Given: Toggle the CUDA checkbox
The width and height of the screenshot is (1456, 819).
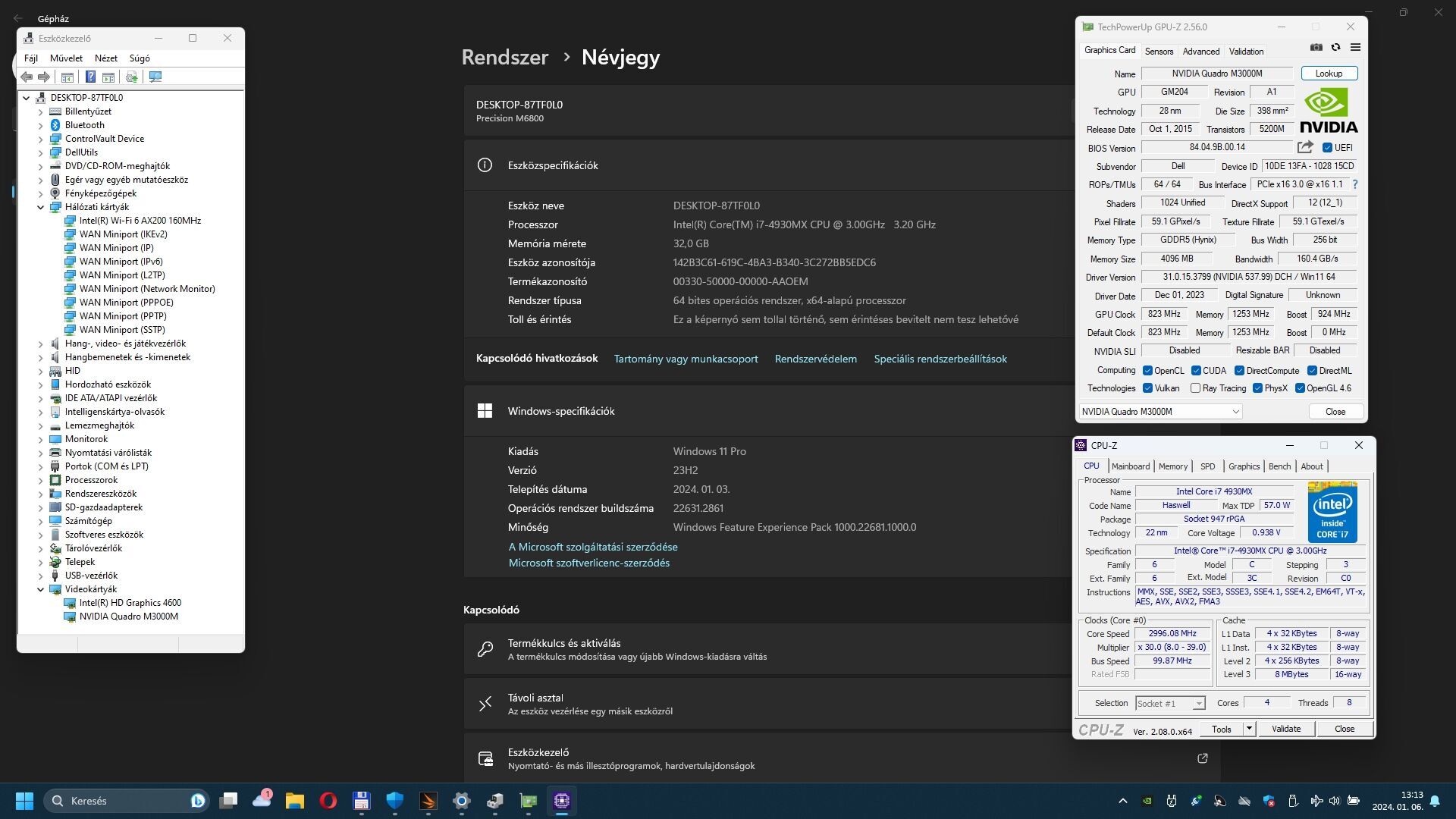Looking at the screenshot, I should [x=1196, y=371].
